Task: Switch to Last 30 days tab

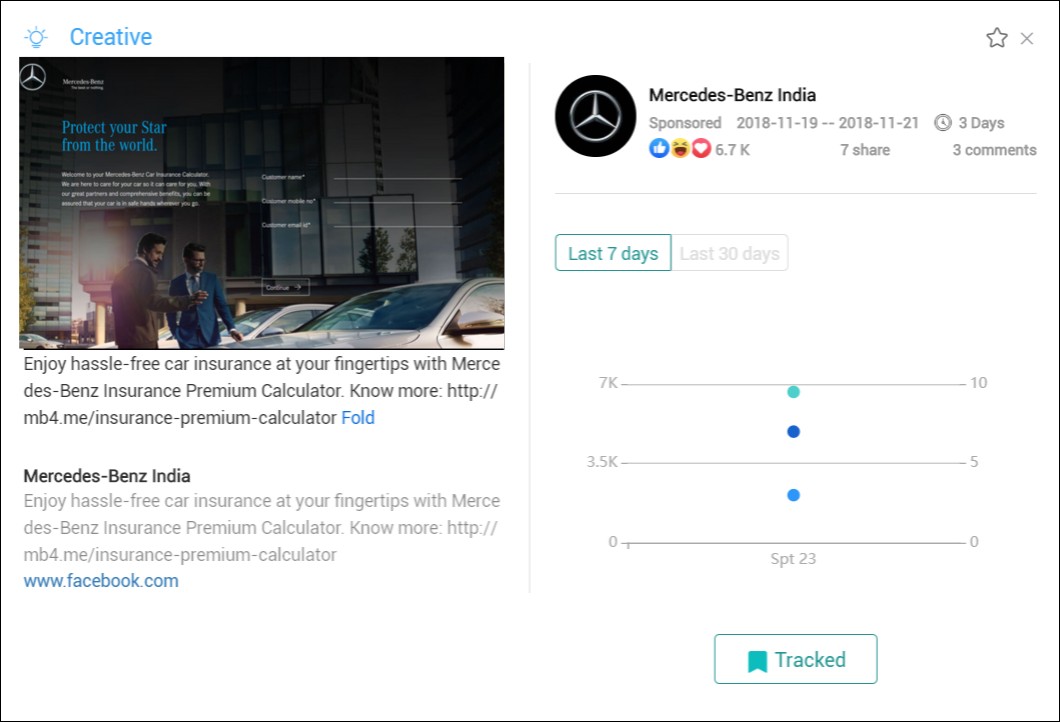Action: (x=729, y=253)
